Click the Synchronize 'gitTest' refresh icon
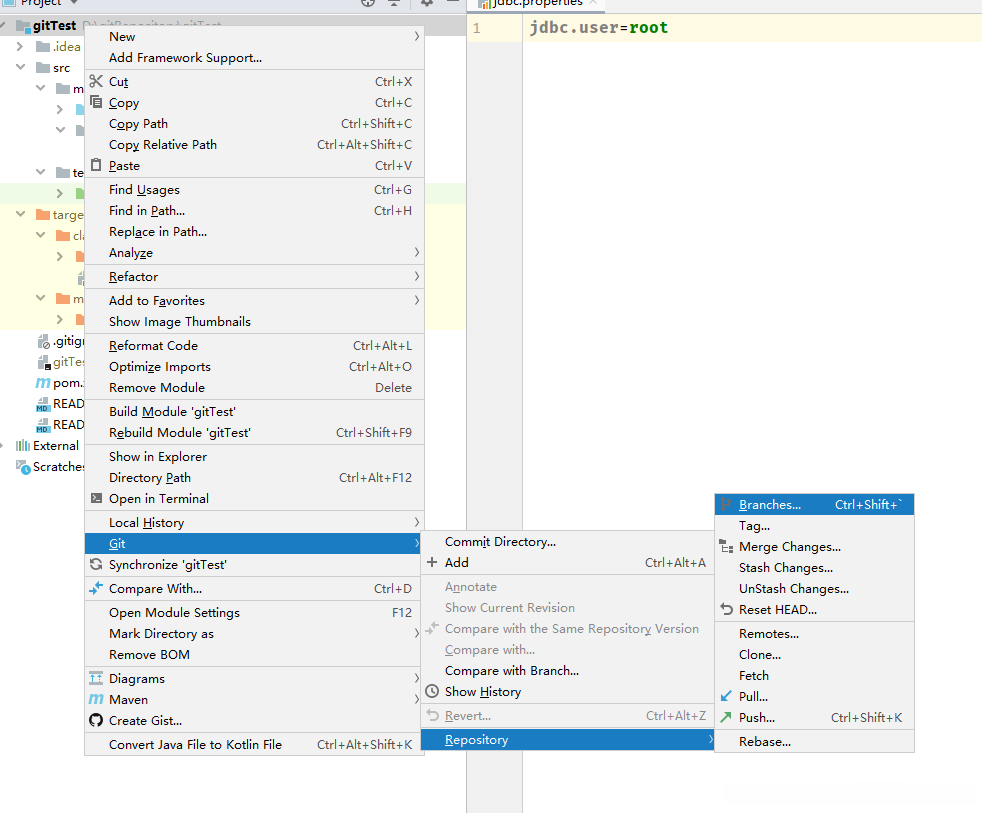Screen dimensions: 982x813 pyautogui.click(x=96, y=564)
